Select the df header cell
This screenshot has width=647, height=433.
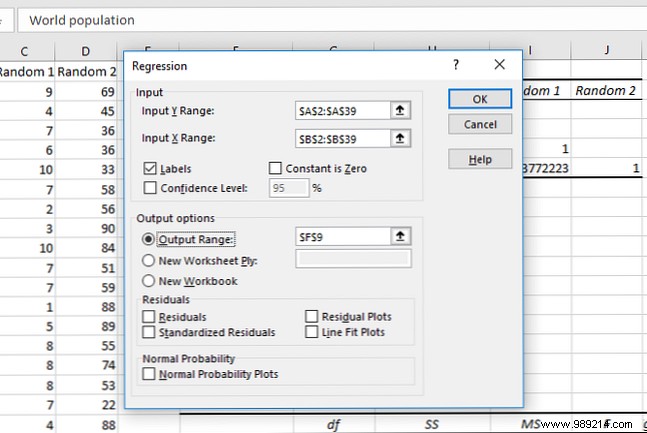pyautogui.click(x=333, y=424)
